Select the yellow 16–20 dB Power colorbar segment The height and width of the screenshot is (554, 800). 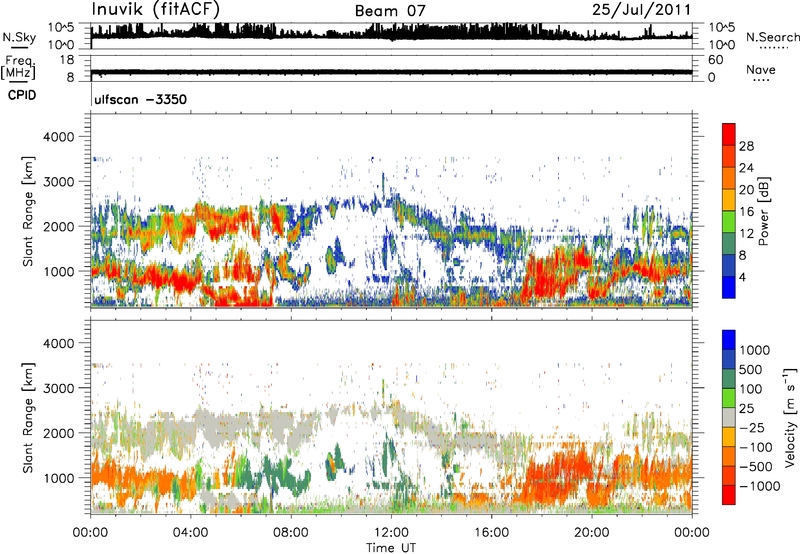tap(729, 199)
